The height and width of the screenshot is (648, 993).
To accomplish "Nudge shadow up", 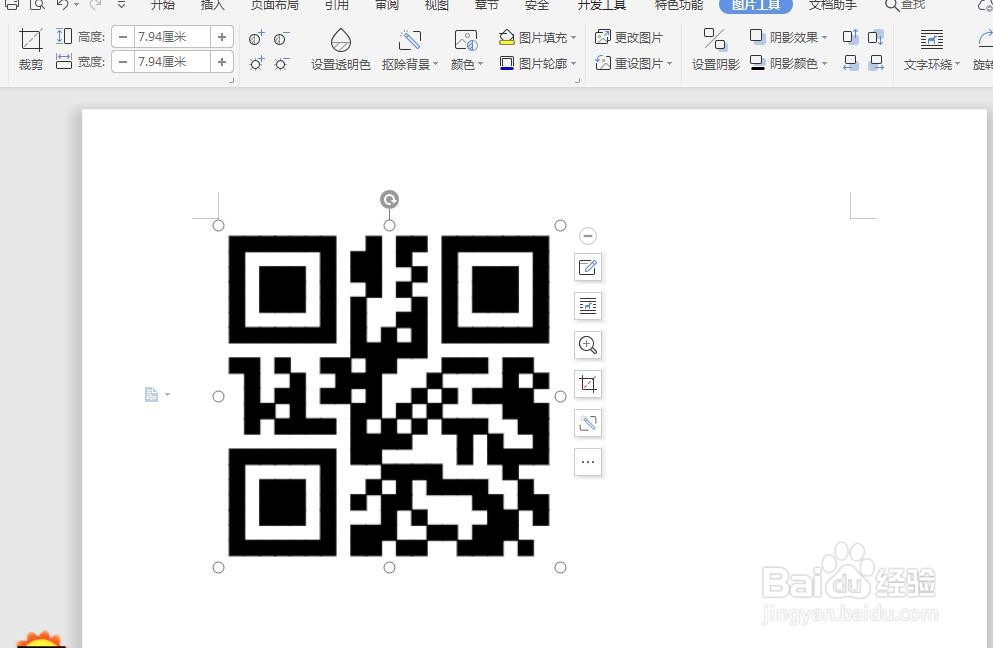I will pyautogui.click(x=851, y=37).
